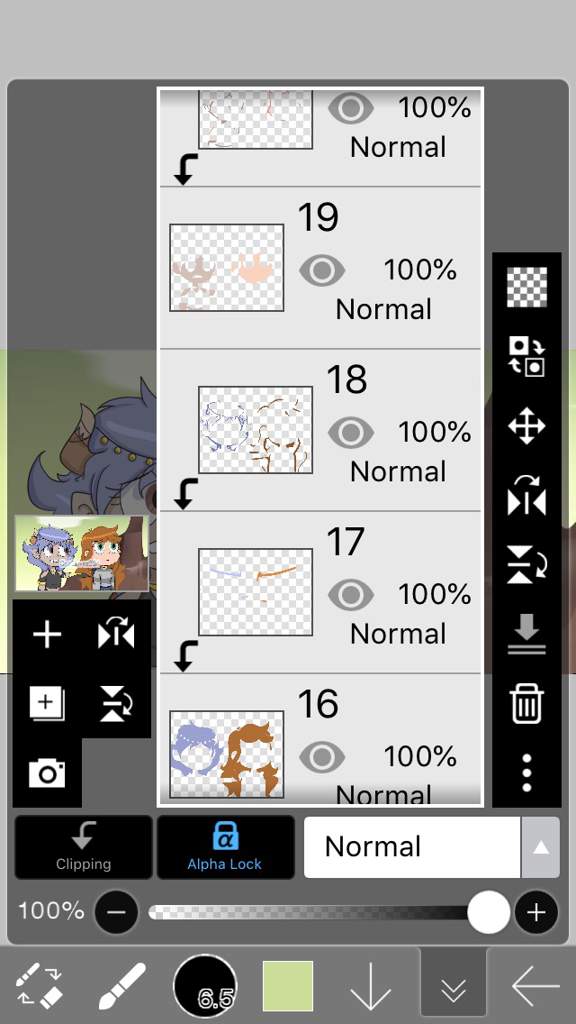Hide layer 19 using eye icon
Image resolution: width=576 pixels, height=1024 pixels.
[x=322, y=270]
